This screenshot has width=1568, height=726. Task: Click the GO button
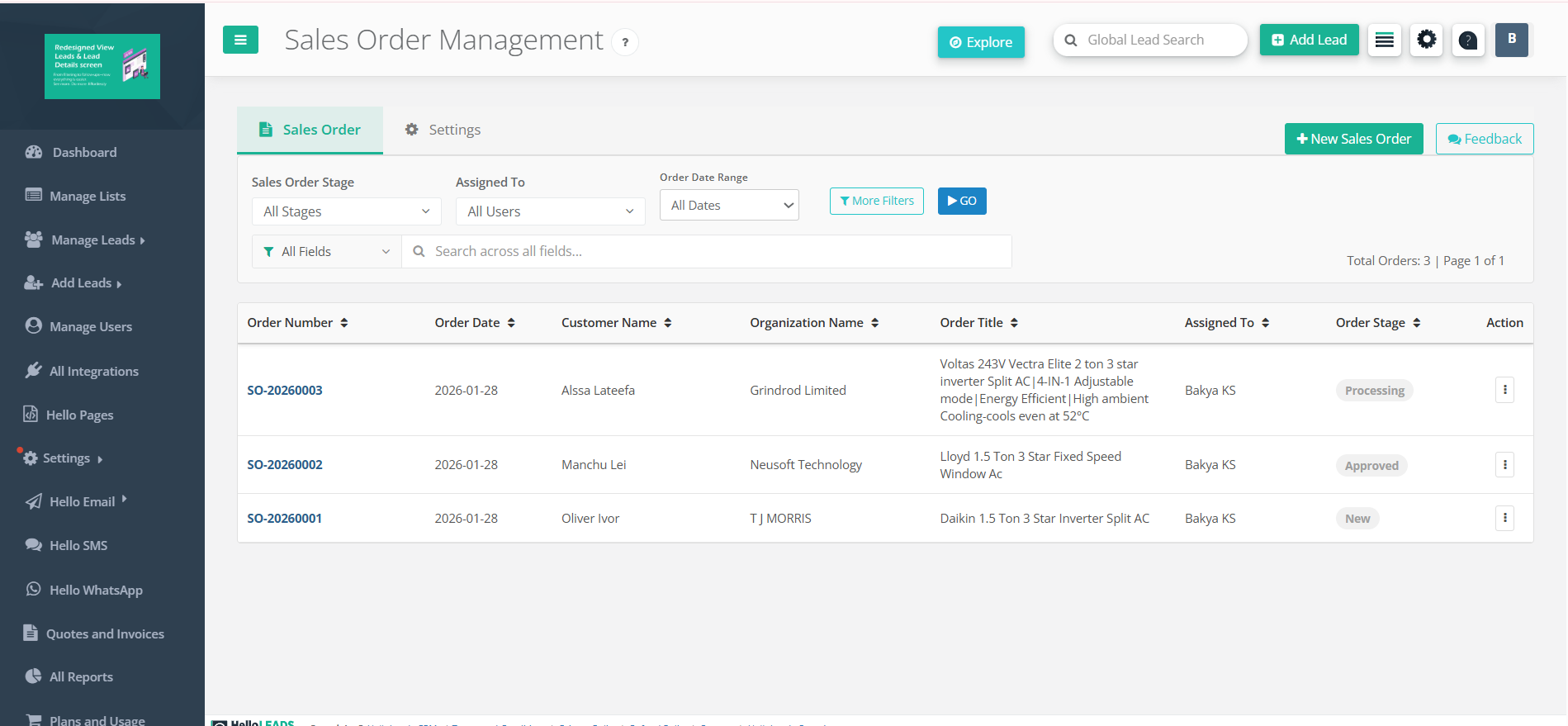962,201
